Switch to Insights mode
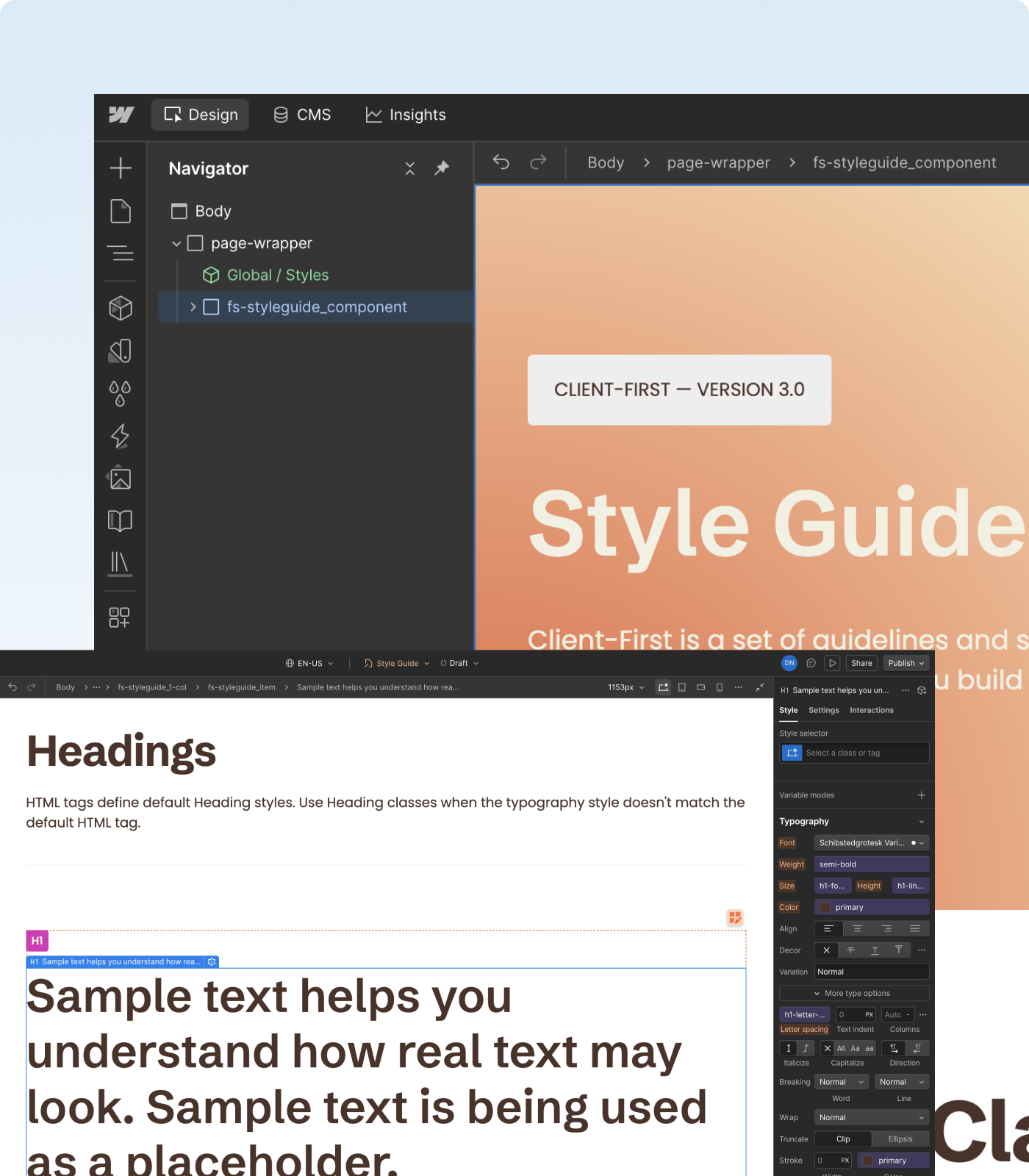Image resolution: width=1029 pixels, height=1176 pixels. coord(406,115)
